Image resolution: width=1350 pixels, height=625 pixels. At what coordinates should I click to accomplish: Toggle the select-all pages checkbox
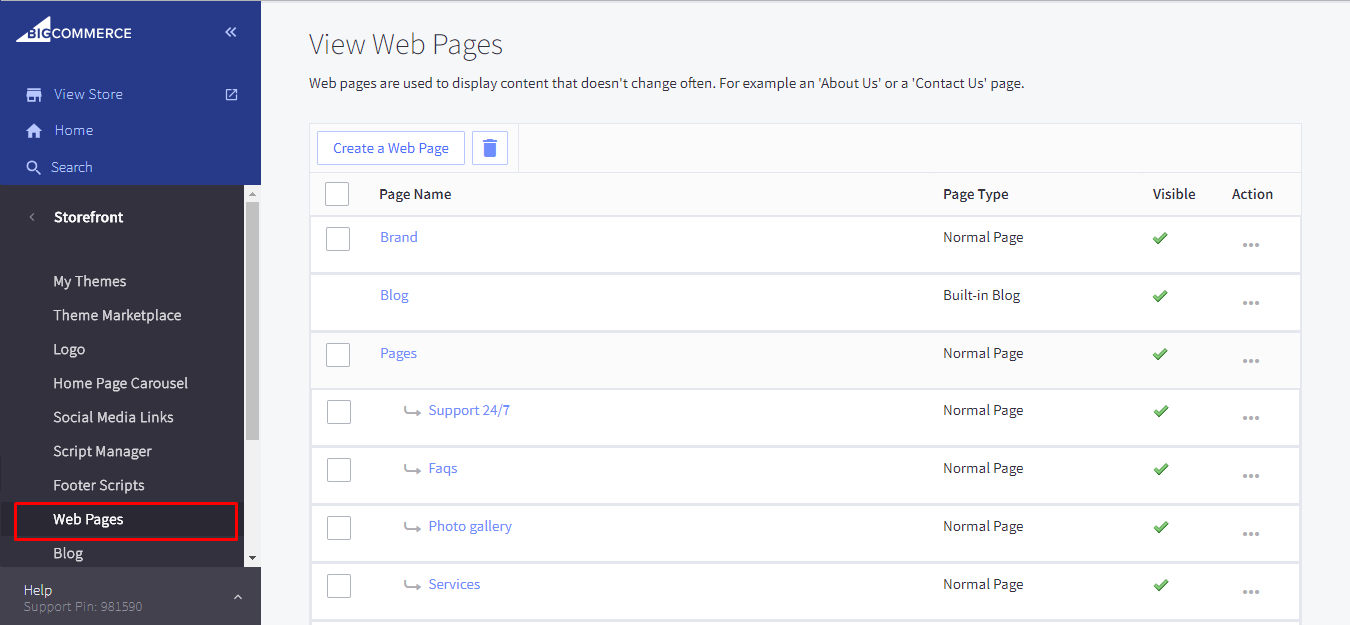click(x=337, y=194)
